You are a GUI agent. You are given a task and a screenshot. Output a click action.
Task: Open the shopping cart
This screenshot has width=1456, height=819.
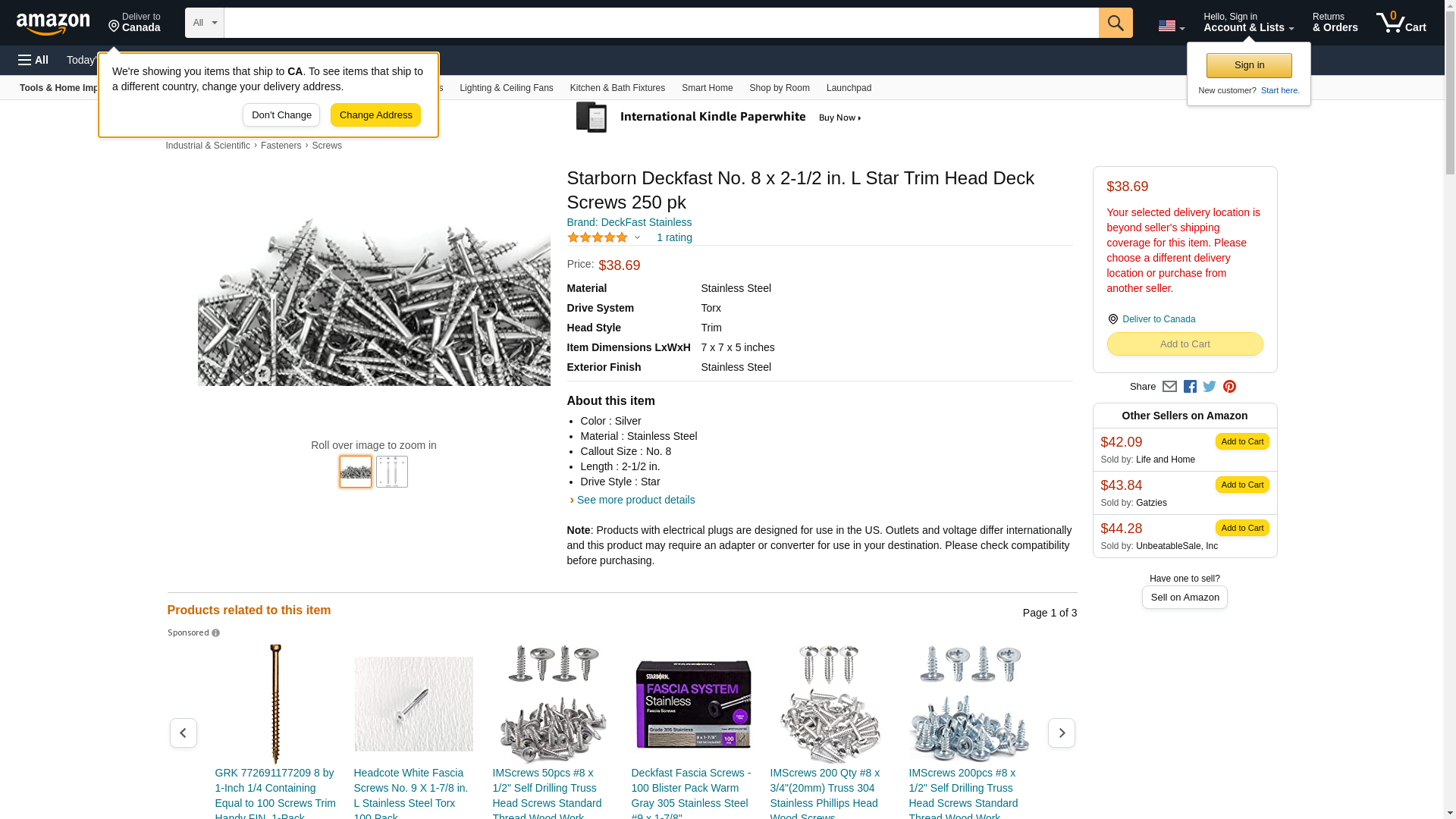pos(1401,23)
